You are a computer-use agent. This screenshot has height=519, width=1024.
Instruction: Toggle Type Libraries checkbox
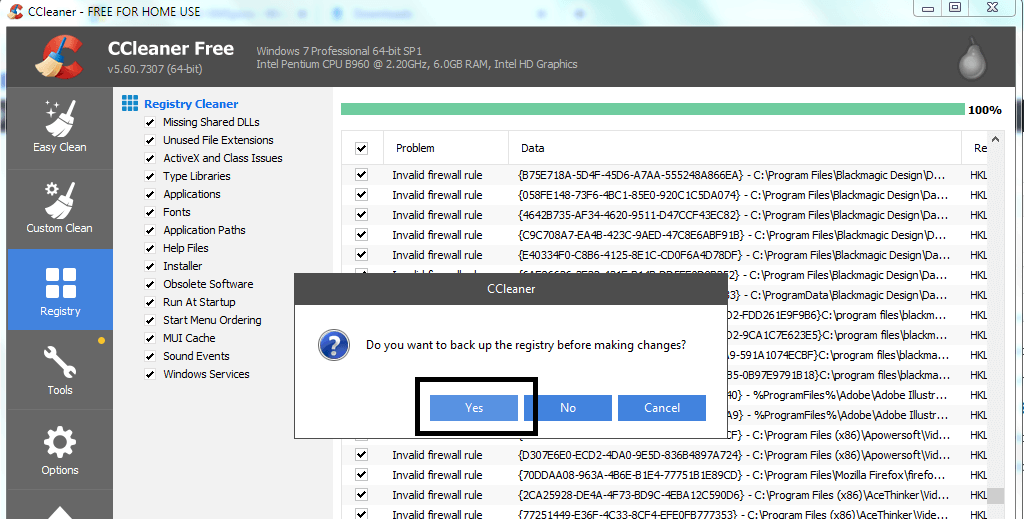click(150, 176)
